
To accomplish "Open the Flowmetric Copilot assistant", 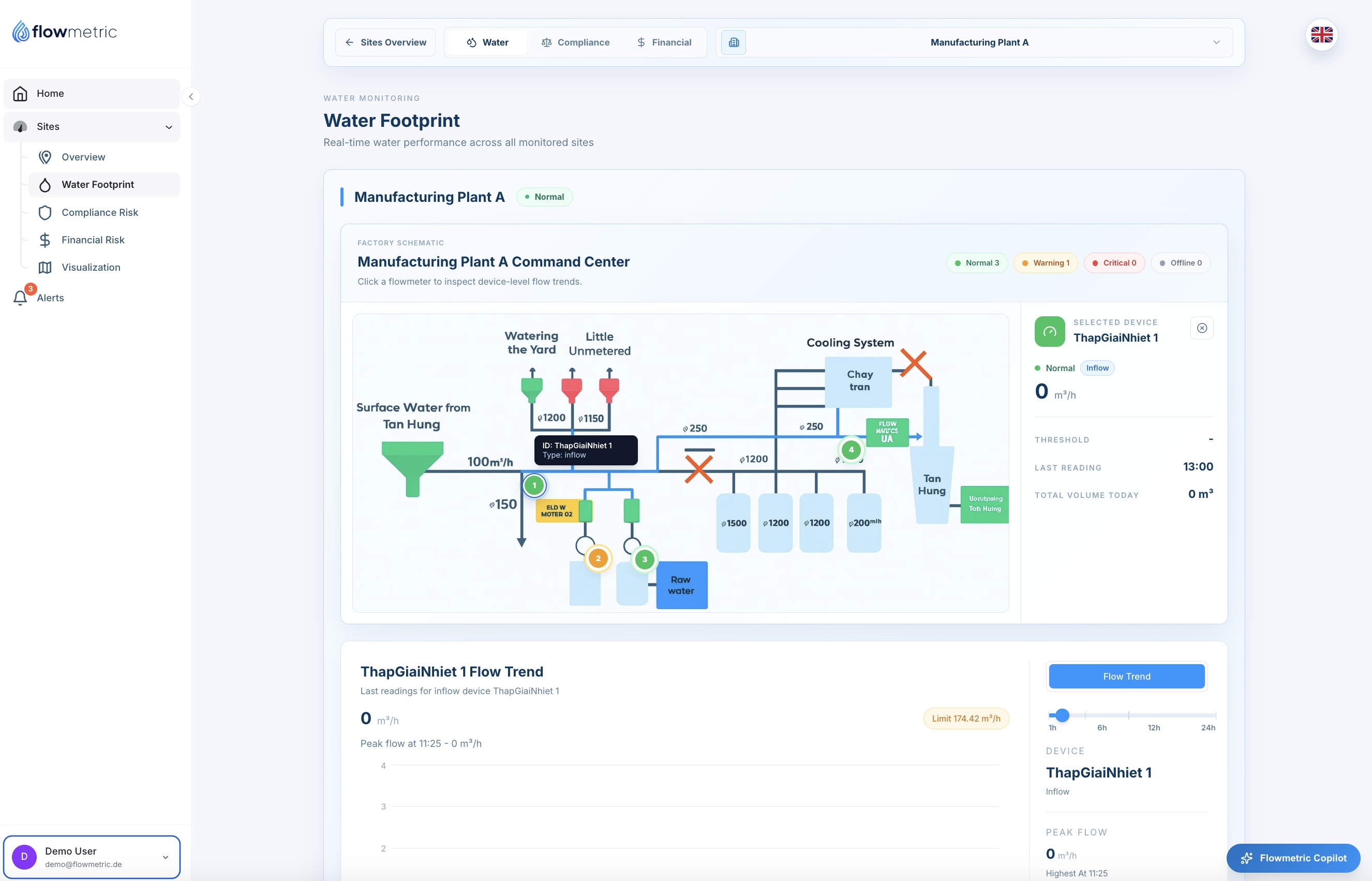I will (x=1293, y=858).
